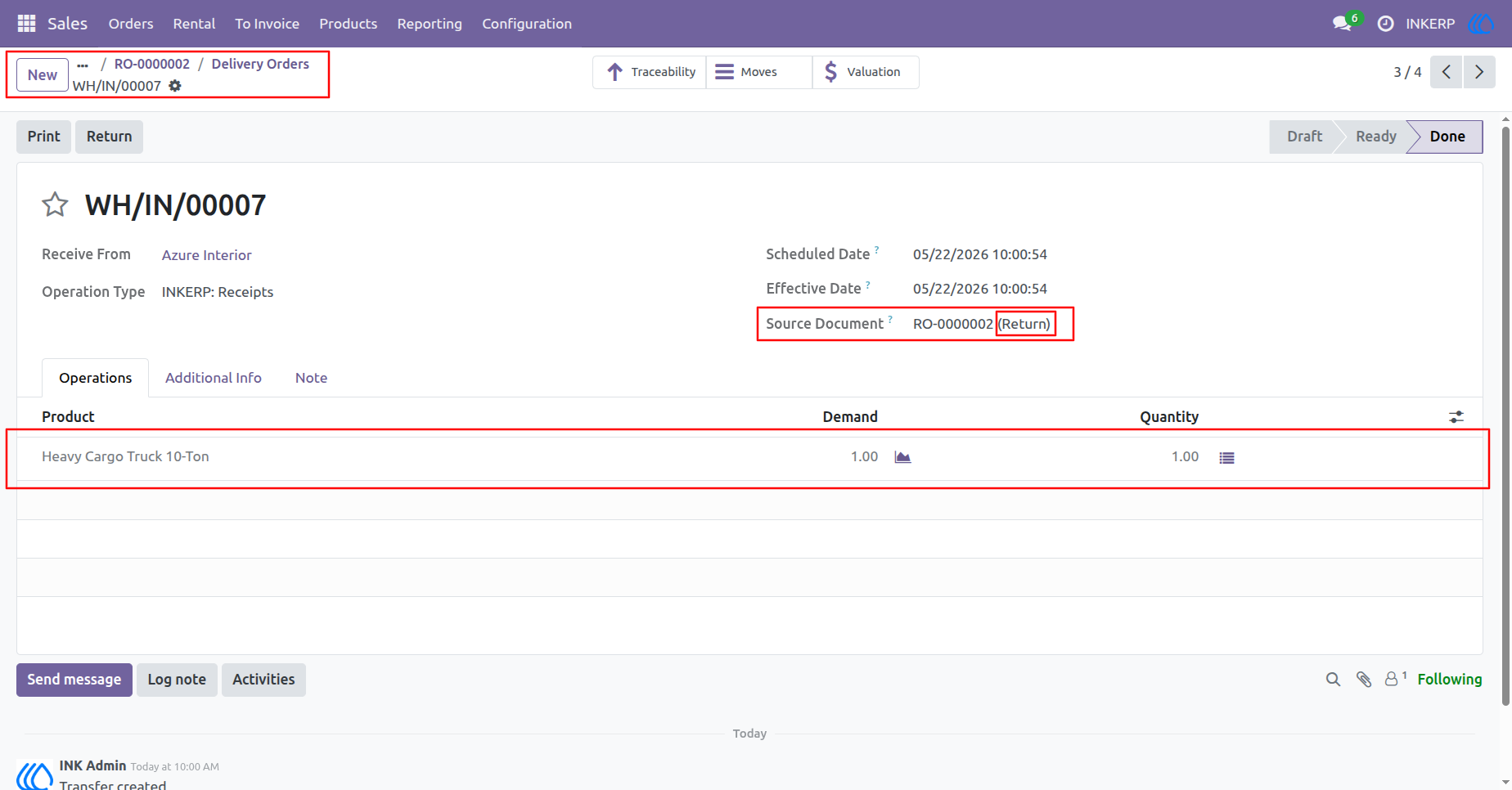Open the Products menu
This screenshot has height=790, width=1512.
pyautogui.click(x=349, y=24)
